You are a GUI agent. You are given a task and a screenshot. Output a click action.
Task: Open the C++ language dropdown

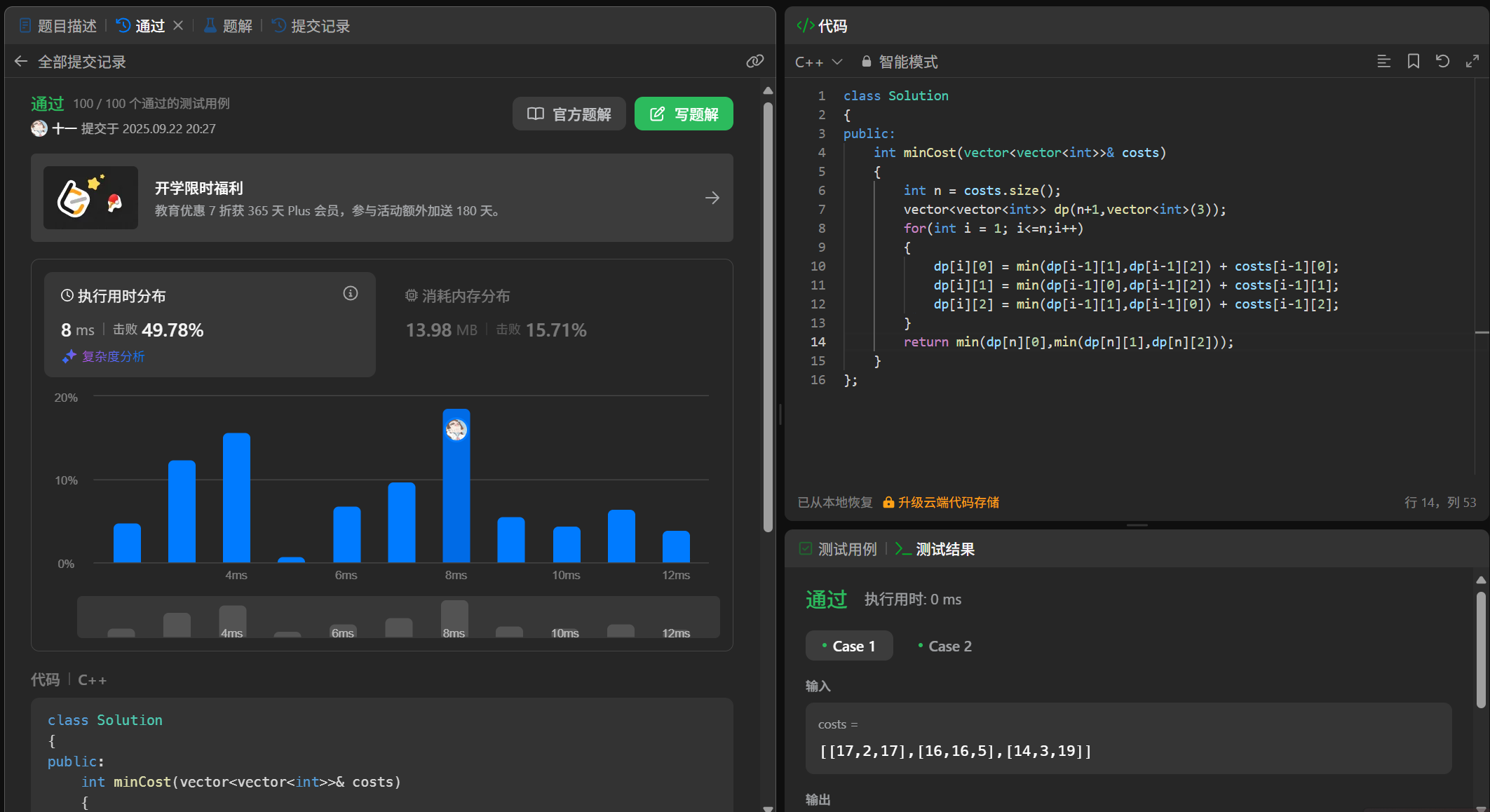pyautogui.click(x=818, y=62)
